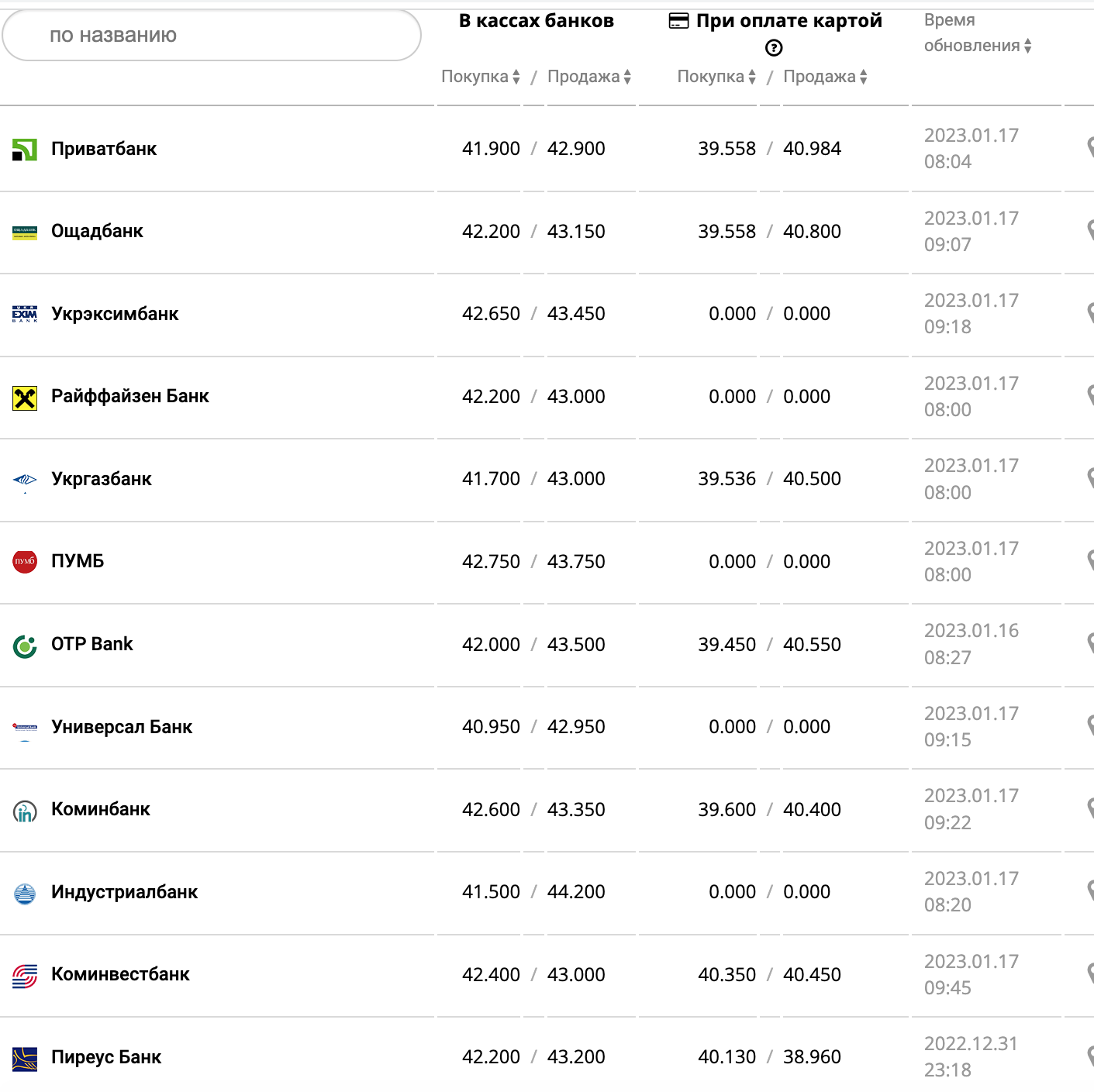Click the card payment icon in header
The image size is (1094, 1092).
click(678, 21)
